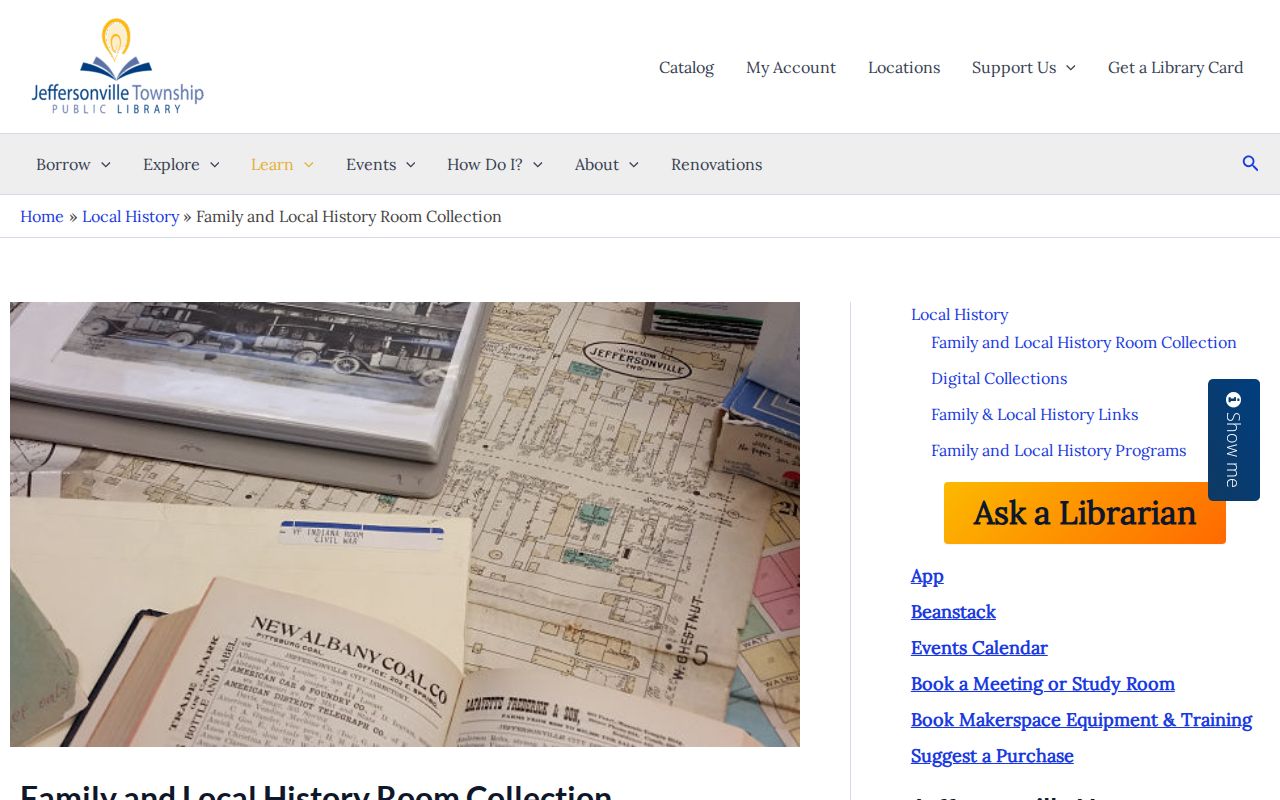Expand the How Do I? menu
Viewport: 1280px width, 800px height.
(x=495, y=164)
